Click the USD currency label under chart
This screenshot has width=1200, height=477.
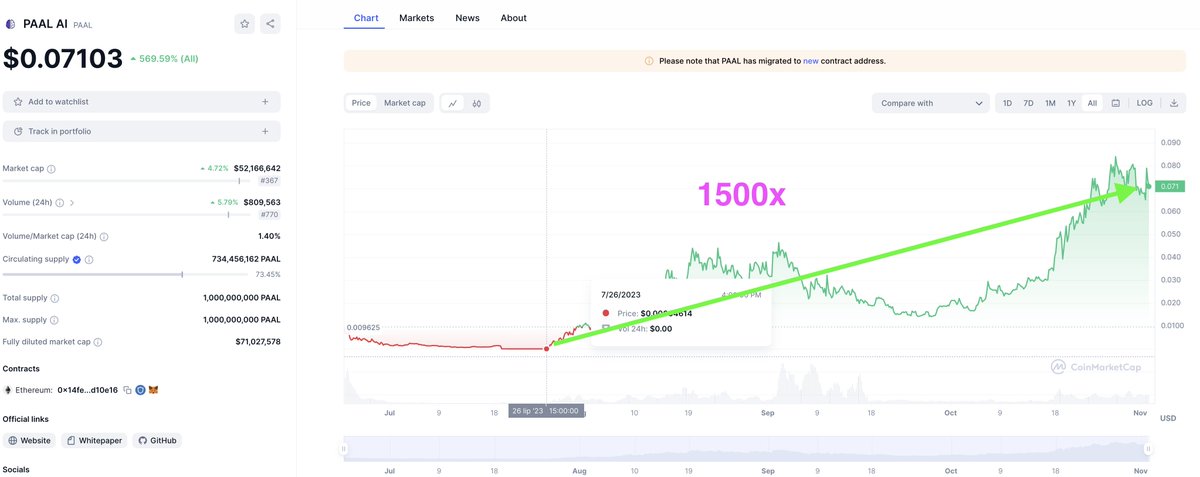[1167, 418]
